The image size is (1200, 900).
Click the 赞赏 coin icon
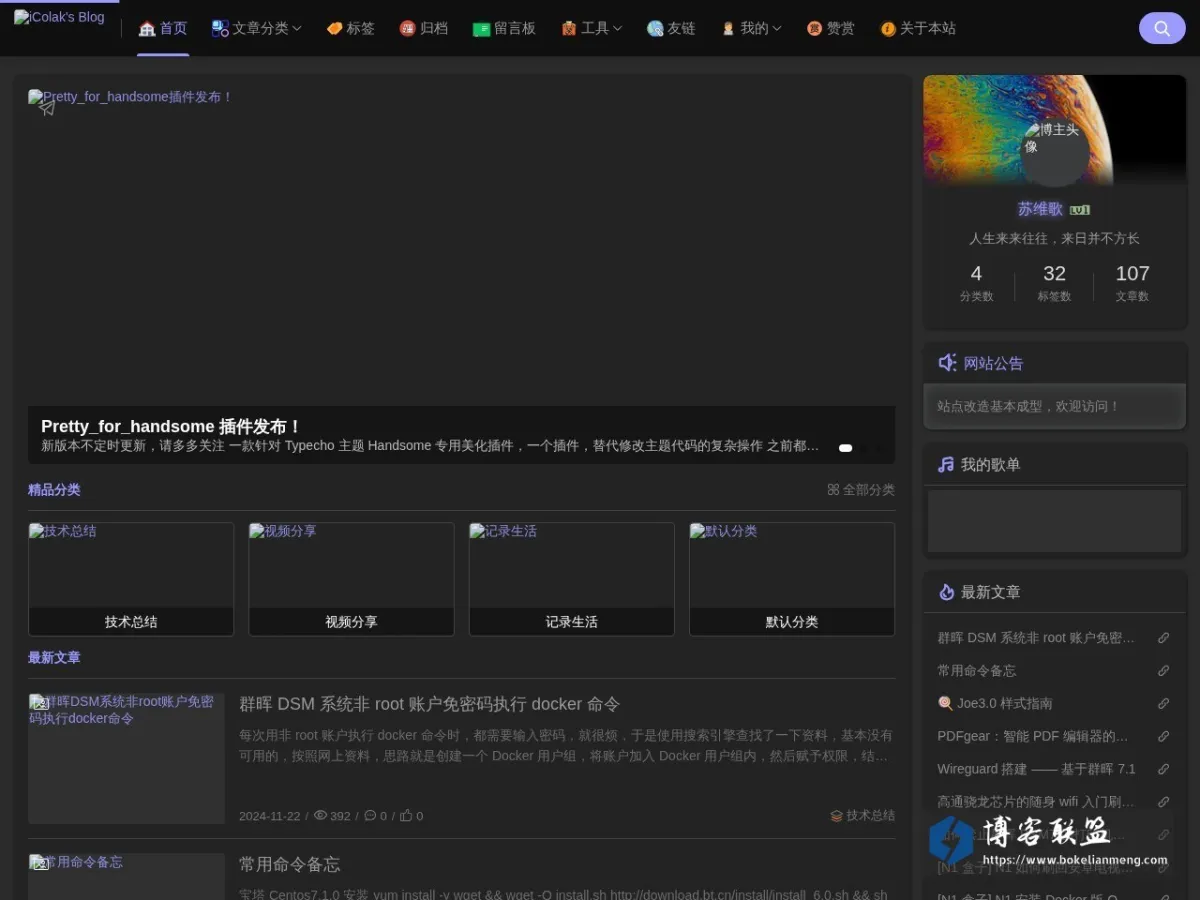[x=814, y=29]
